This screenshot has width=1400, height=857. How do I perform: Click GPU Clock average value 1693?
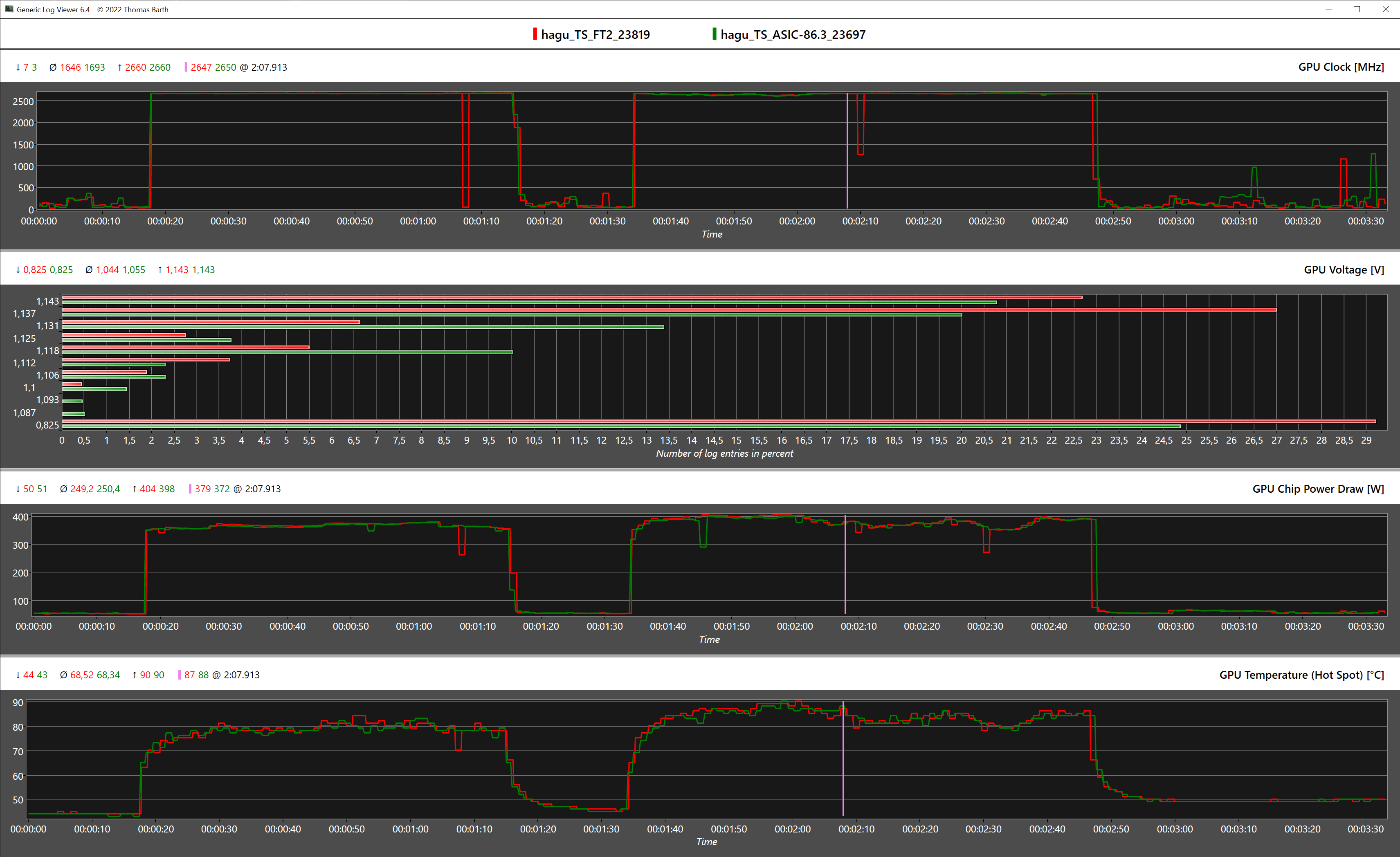click(x=94, y=67)
